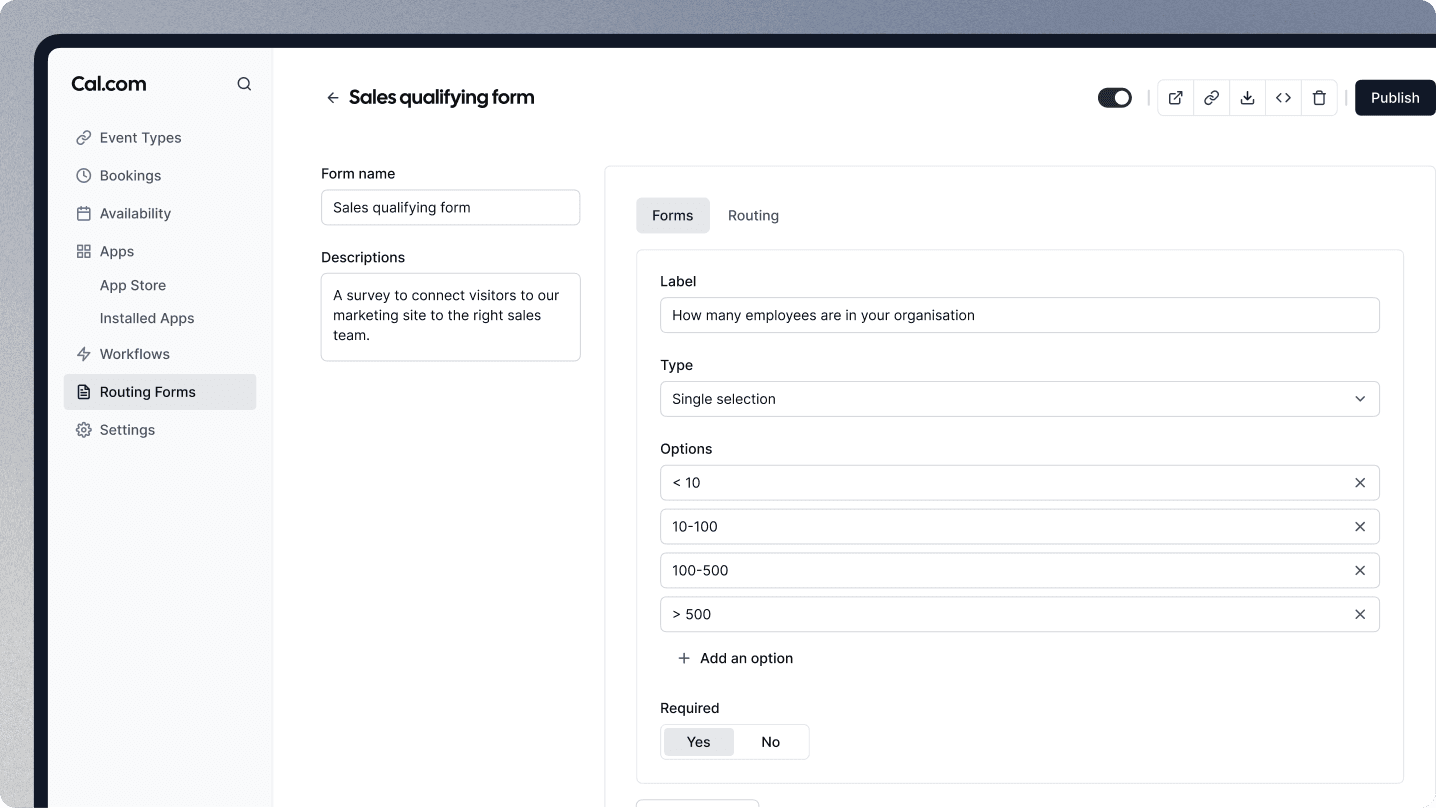Set Required to Yes
This screenshot has height=808, width=1436.
point(699,742)
